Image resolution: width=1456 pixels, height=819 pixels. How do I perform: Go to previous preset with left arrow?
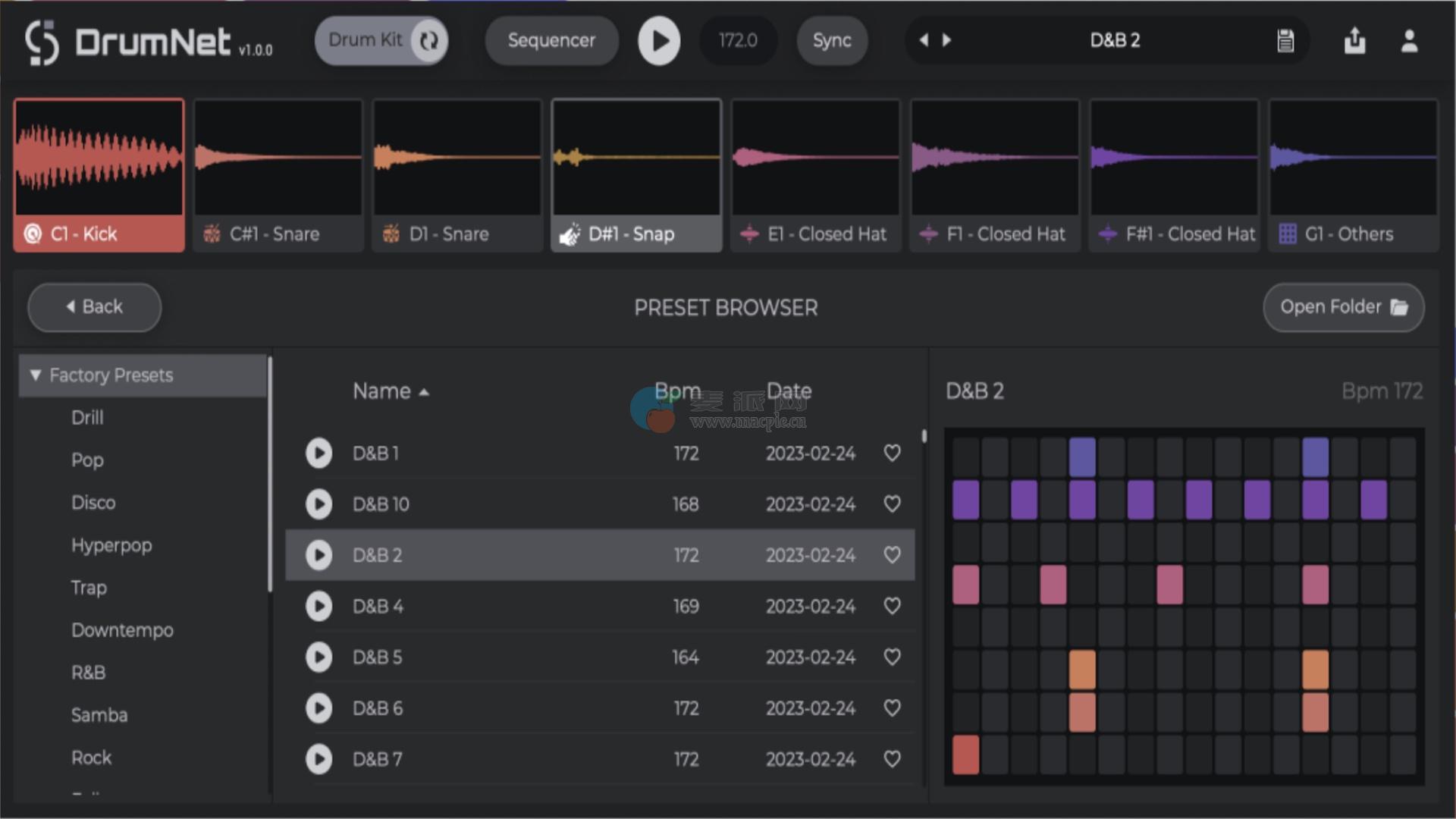pyautogui.click(x=923, y=41)
